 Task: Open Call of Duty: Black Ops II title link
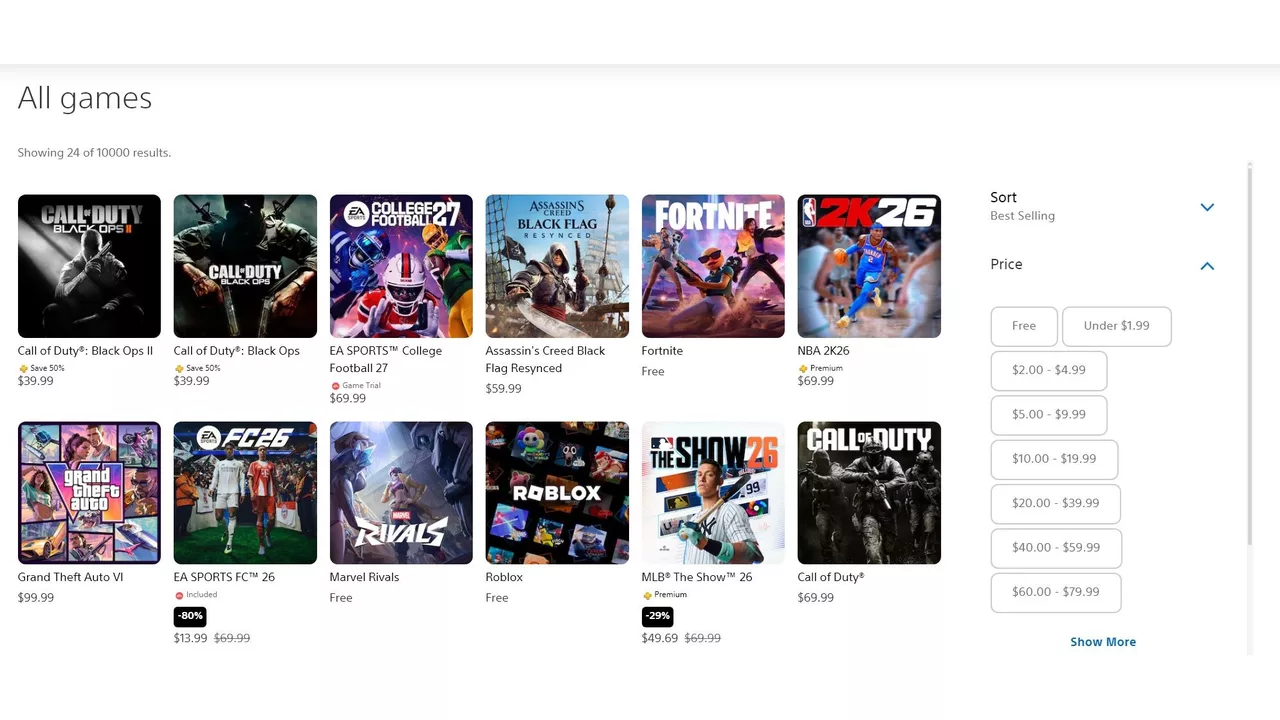tap(85, 351)
